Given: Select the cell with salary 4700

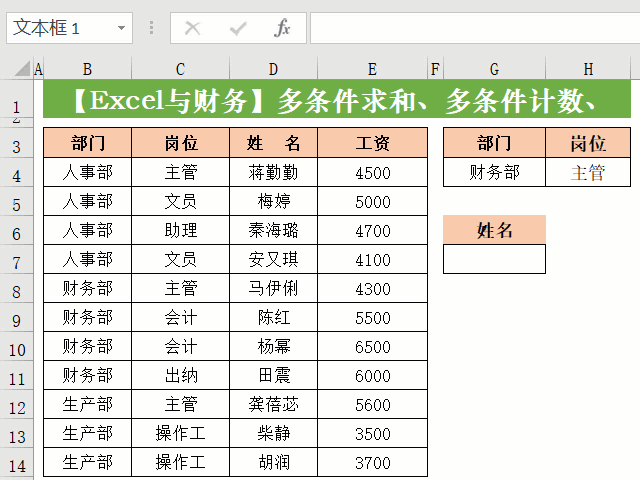Looking at the screenshot, I should pyautogui.click(x=372, y=230).
